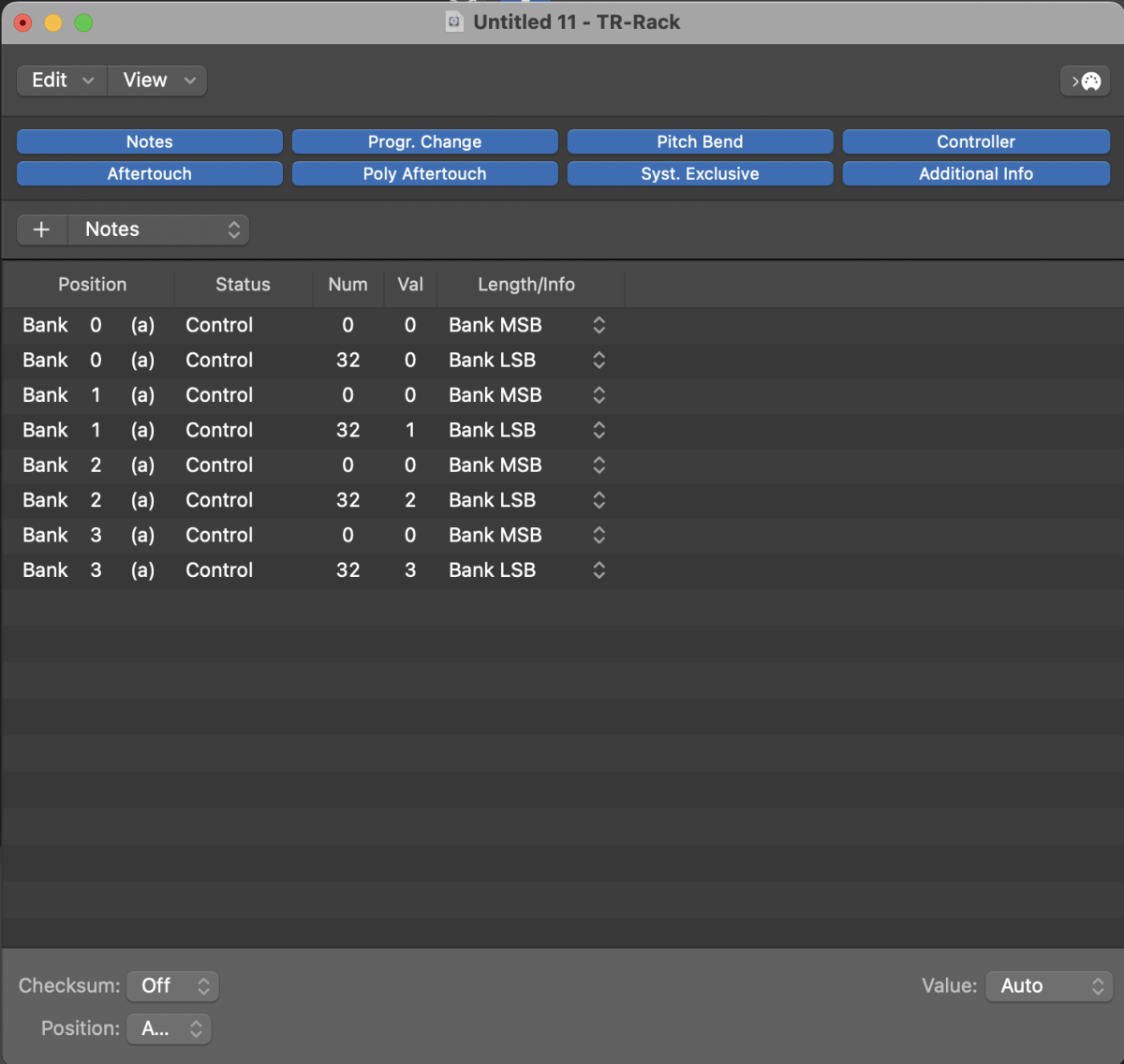The height and width of the screenshot is (1064, 1124).
Task: Select Bank 3 position in last row
Action: click(89, 569)
